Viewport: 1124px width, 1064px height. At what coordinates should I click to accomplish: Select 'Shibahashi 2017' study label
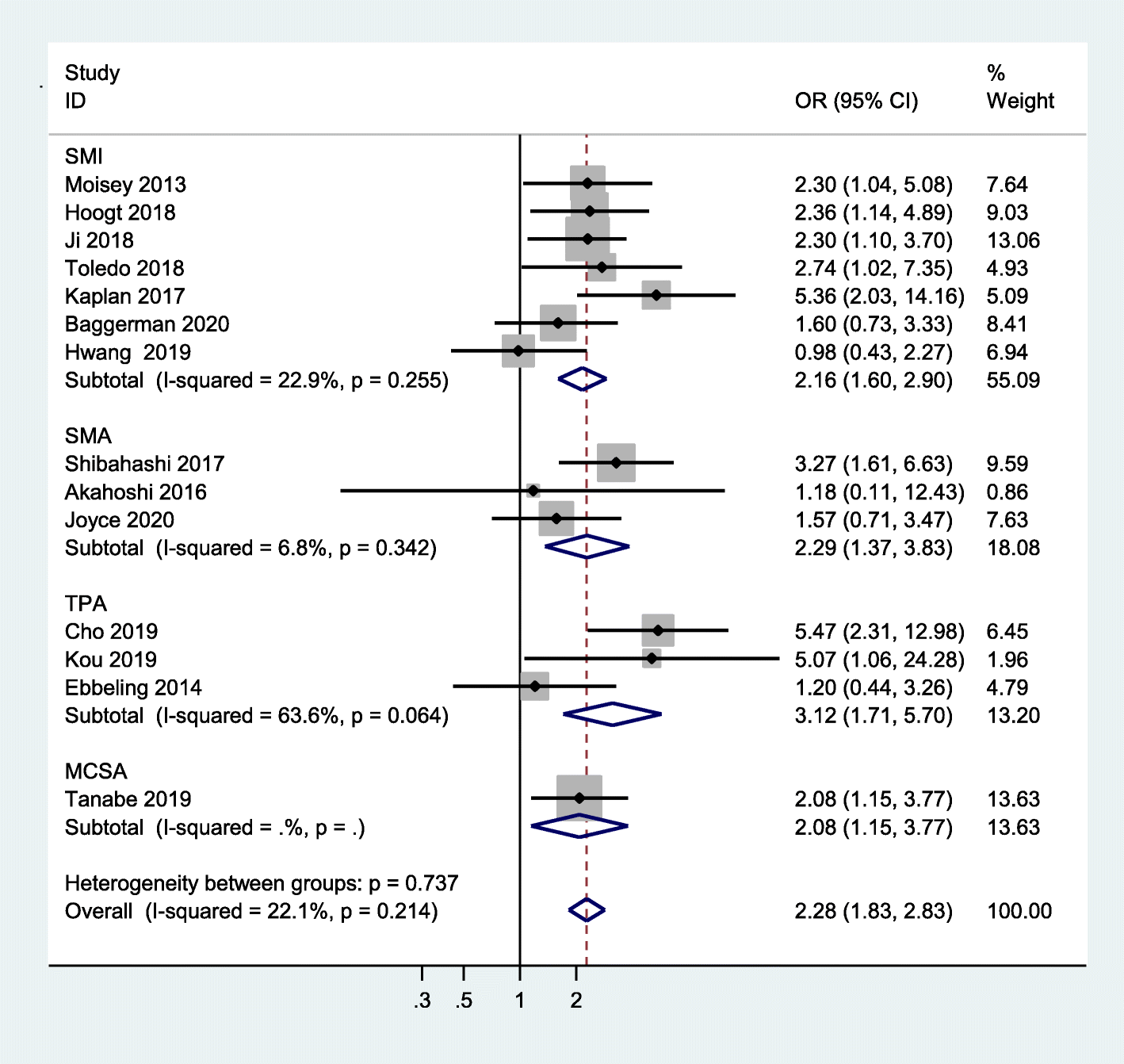[x=144, y=464]
